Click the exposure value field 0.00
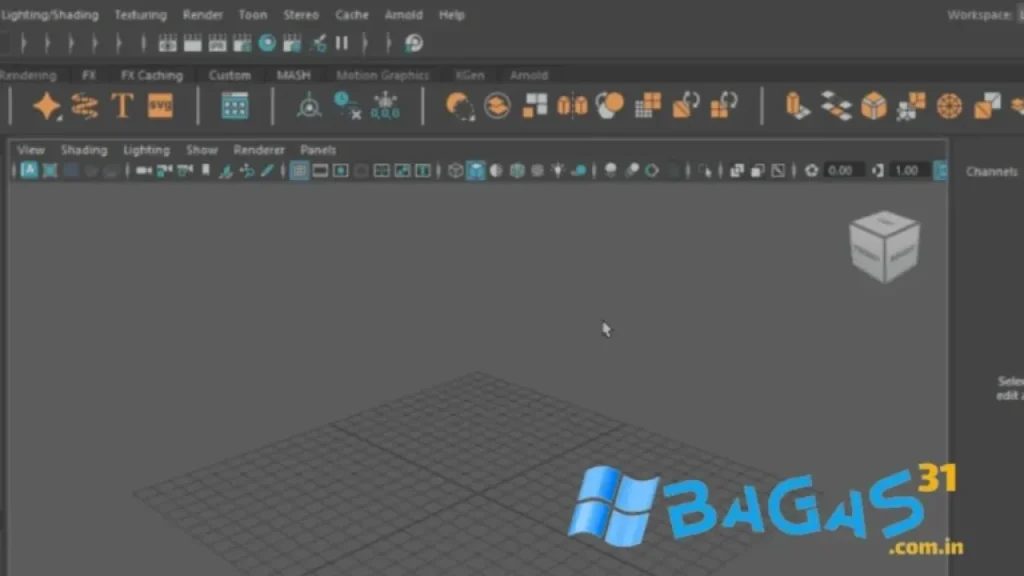This screenshot has height=576, width=1024. click(x=842, y=170)
